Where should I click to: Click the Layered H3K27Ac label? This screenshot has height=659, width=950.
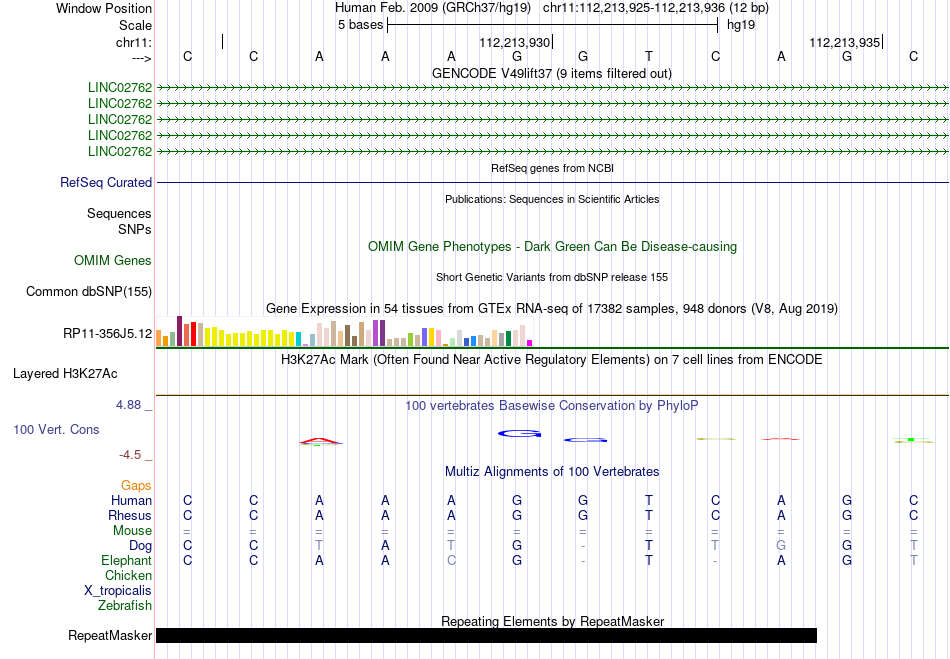pyautogui.click(x=65, y=374)
